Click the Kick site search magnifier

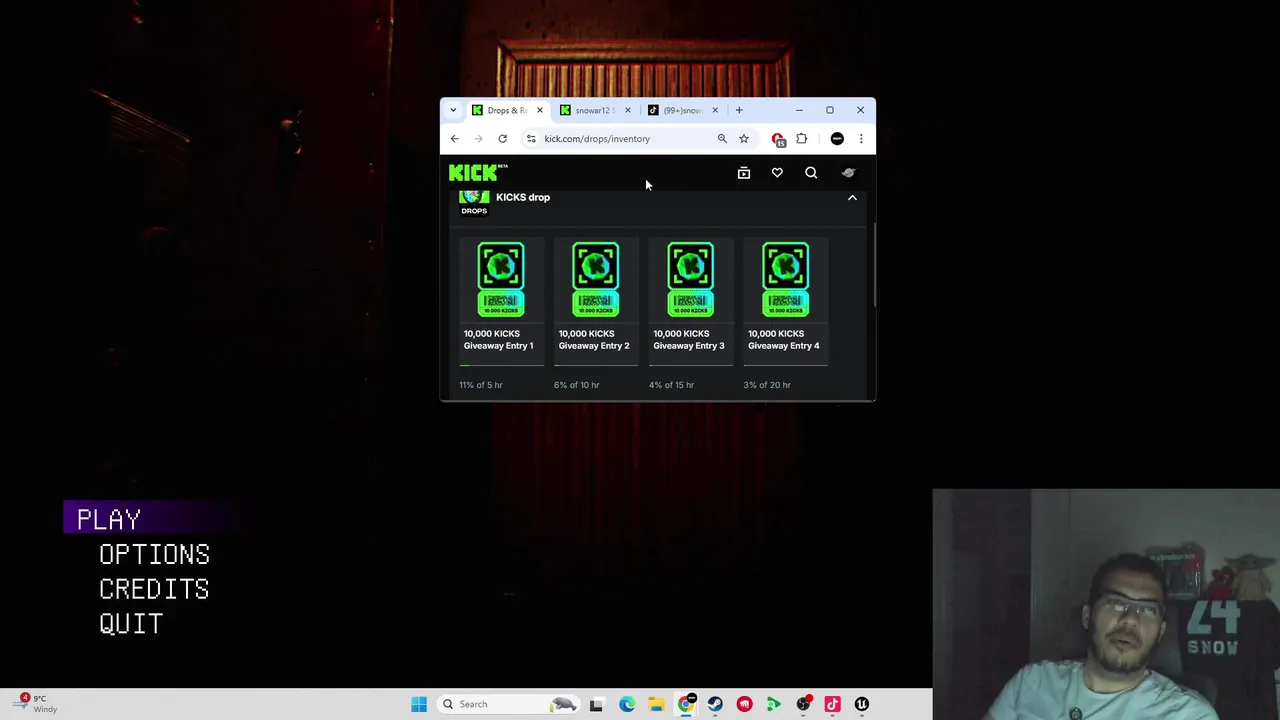click(811, 173)
